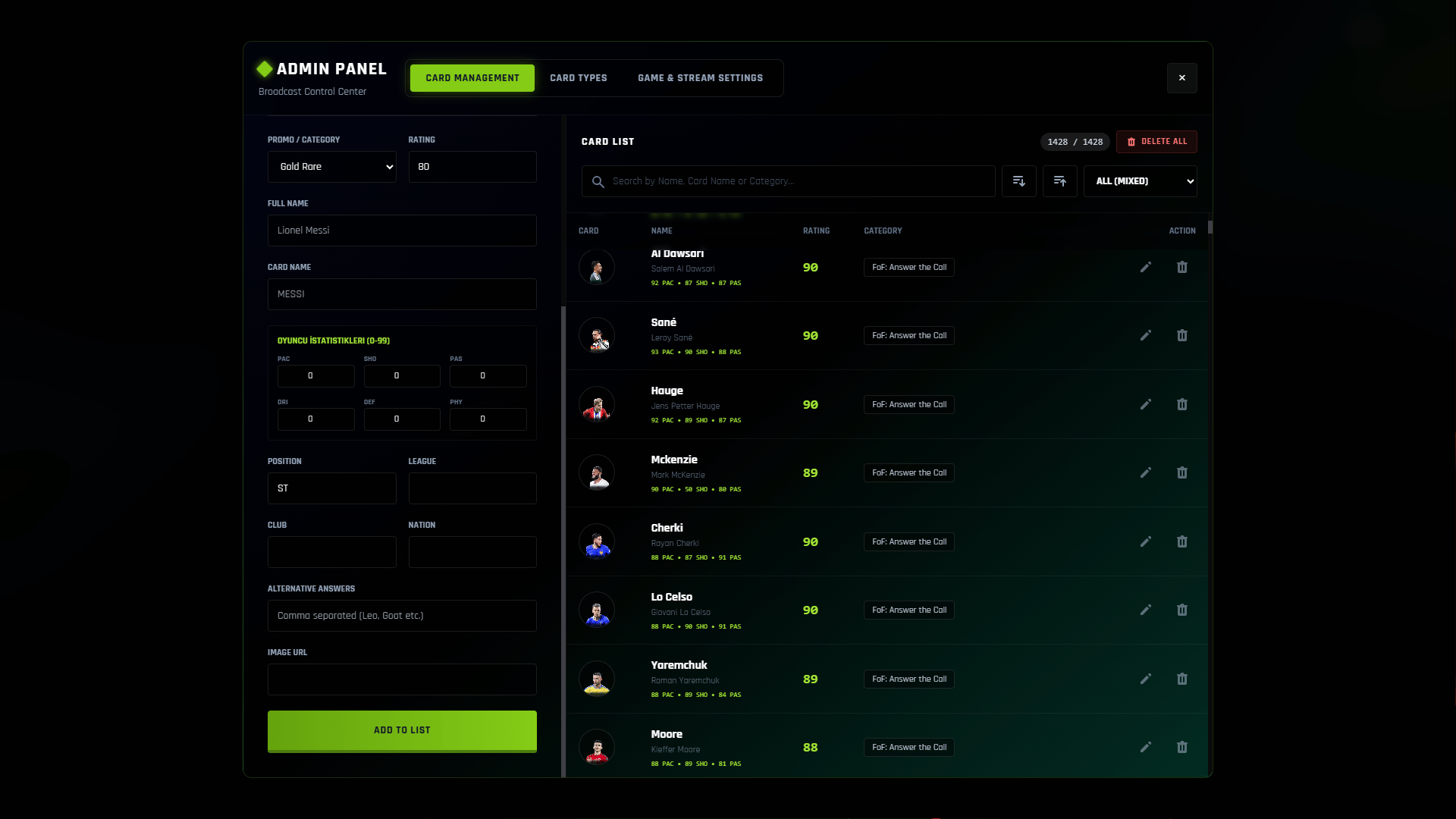The image size is (1456, 819).
Task: Click the Moore player thumbnail
Action: click(597, 748)
